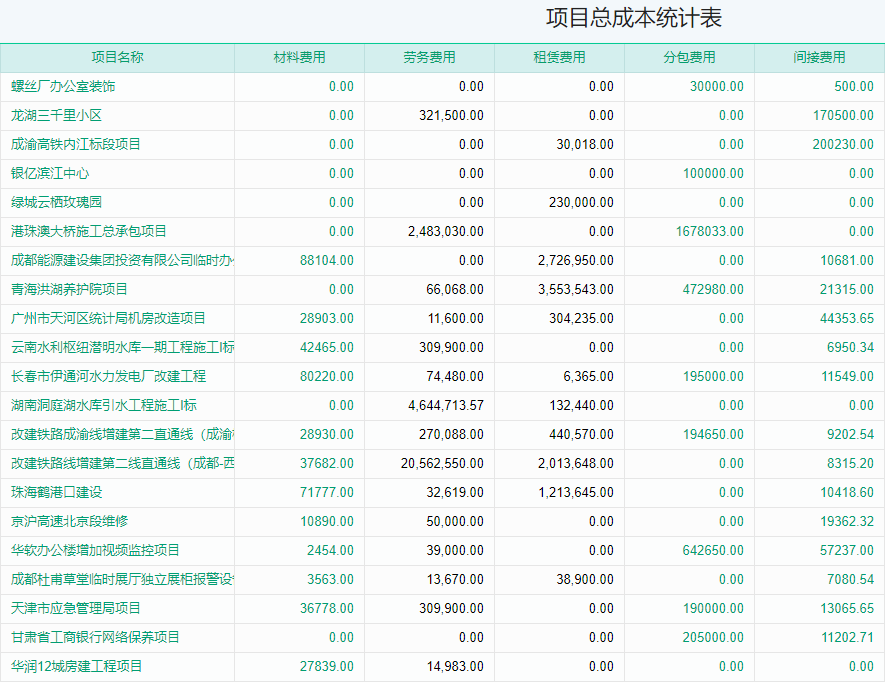885x682 pixels.
Task: Open project link 成都能源建设集团投资有限公司
Action: 122,260
